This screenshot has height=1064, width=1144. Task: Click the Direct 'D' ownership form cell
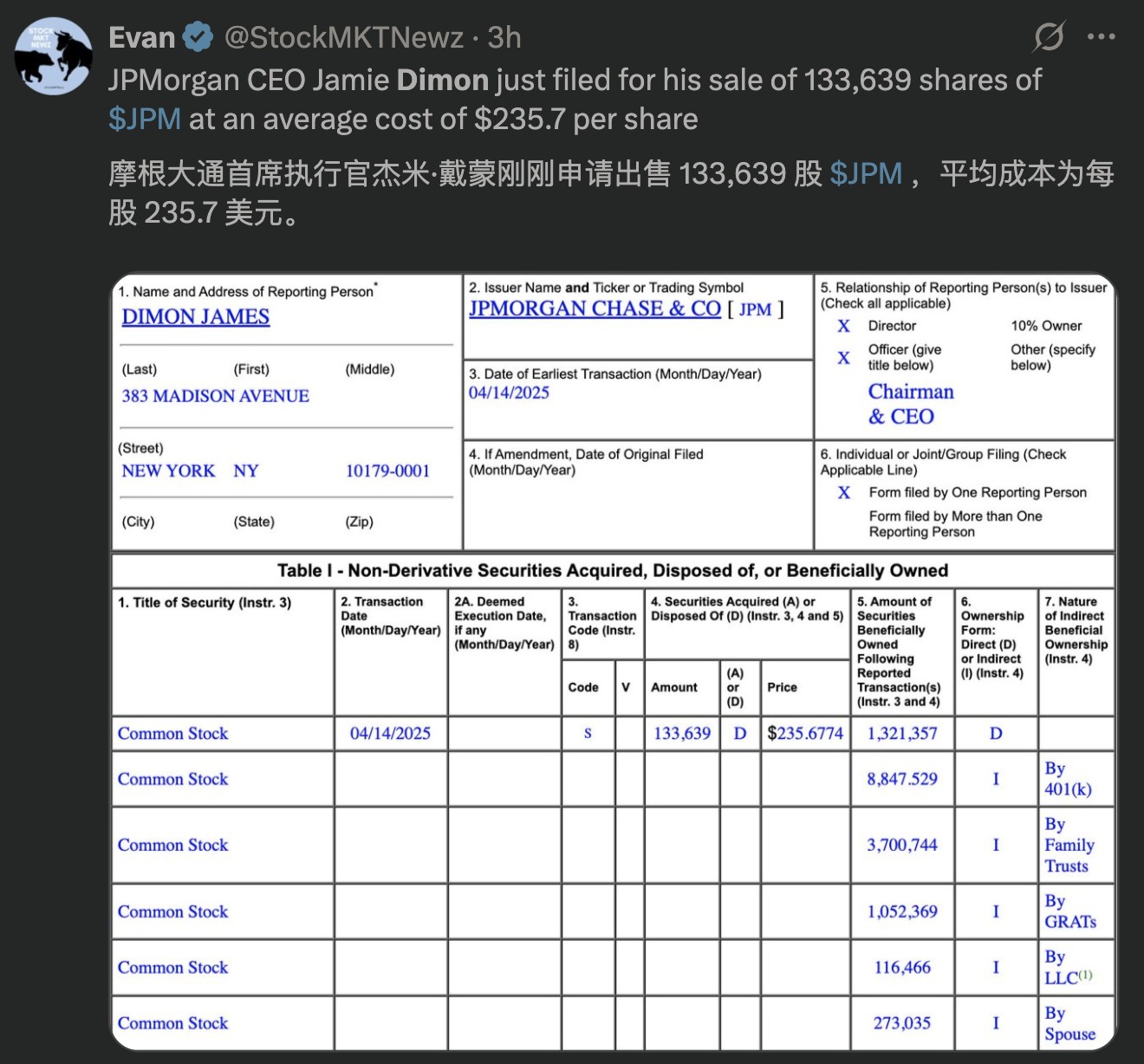coord(996,733)
